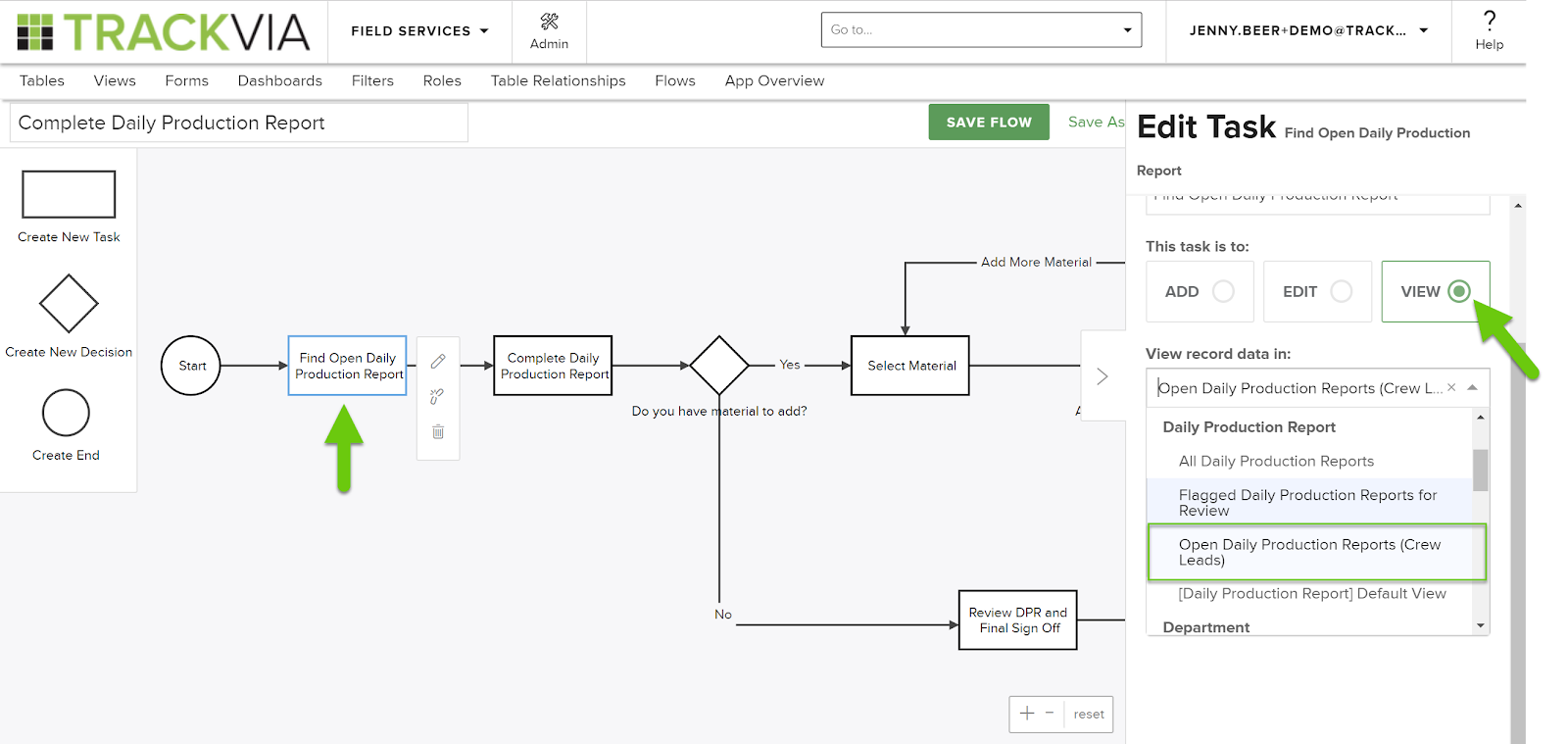Open the Dashboards menu
The image size is (1568, 744).
(x=279, y=80)
